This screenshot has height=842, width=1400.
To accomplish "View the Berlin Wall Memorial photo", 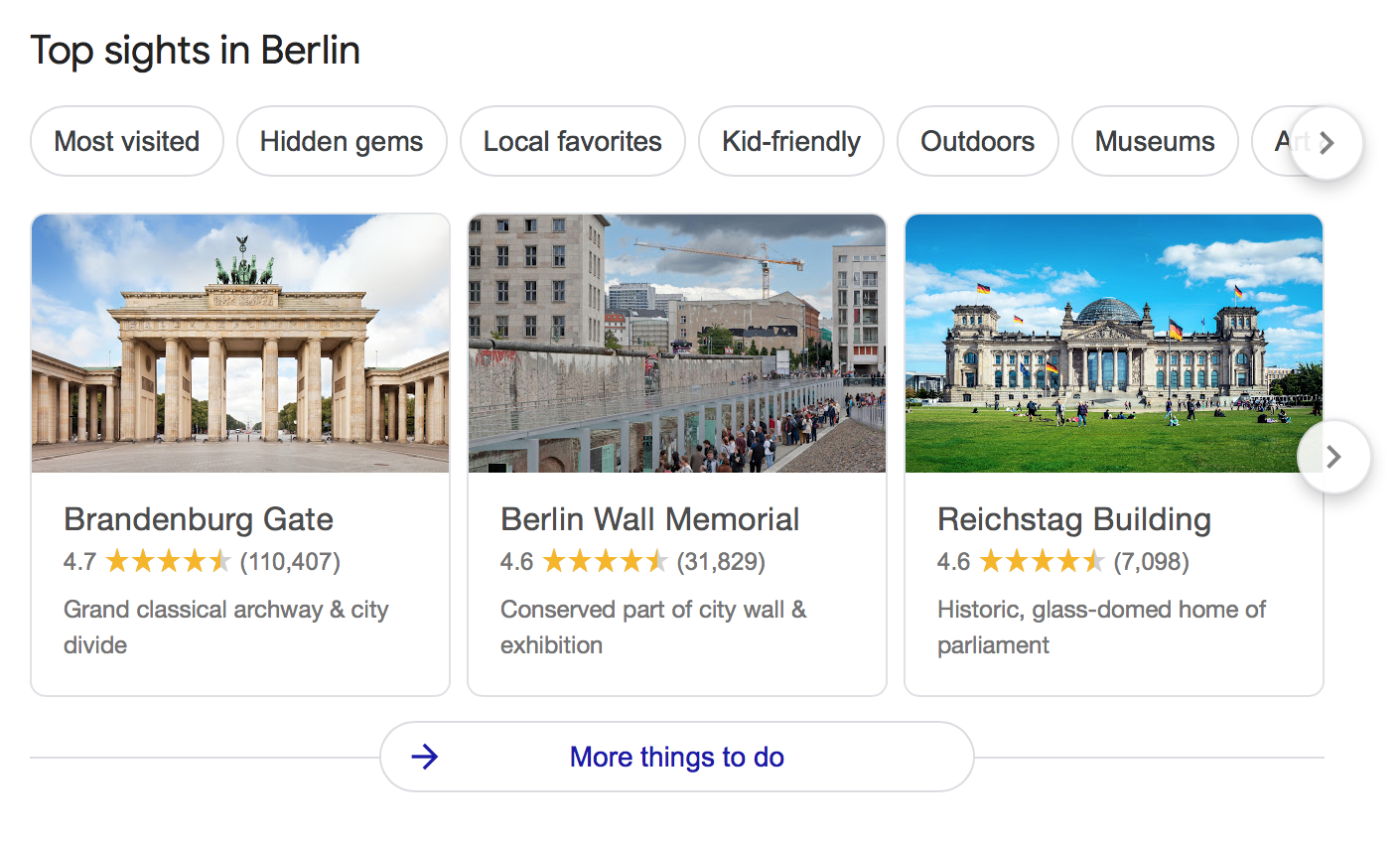I will (677, 344).
